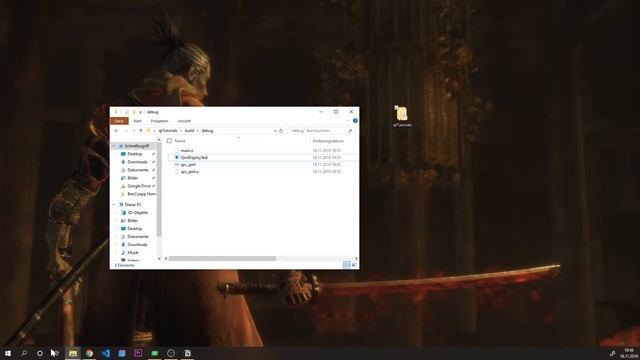Expand the ribbon with the chevron
Image resolution: width=640 pixels, height=360 pixels.
348,121
